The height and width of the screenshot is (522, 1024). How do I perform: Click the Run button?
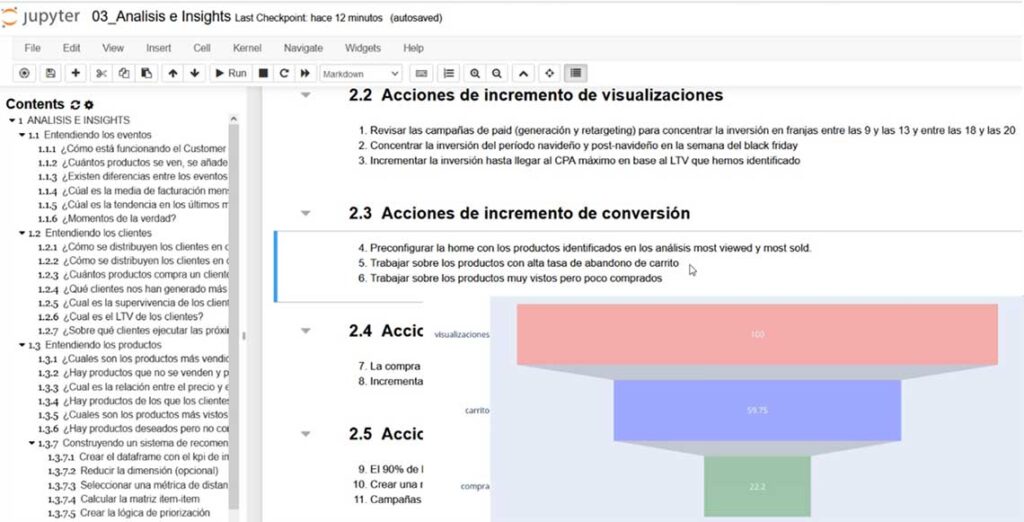(231, 73)
